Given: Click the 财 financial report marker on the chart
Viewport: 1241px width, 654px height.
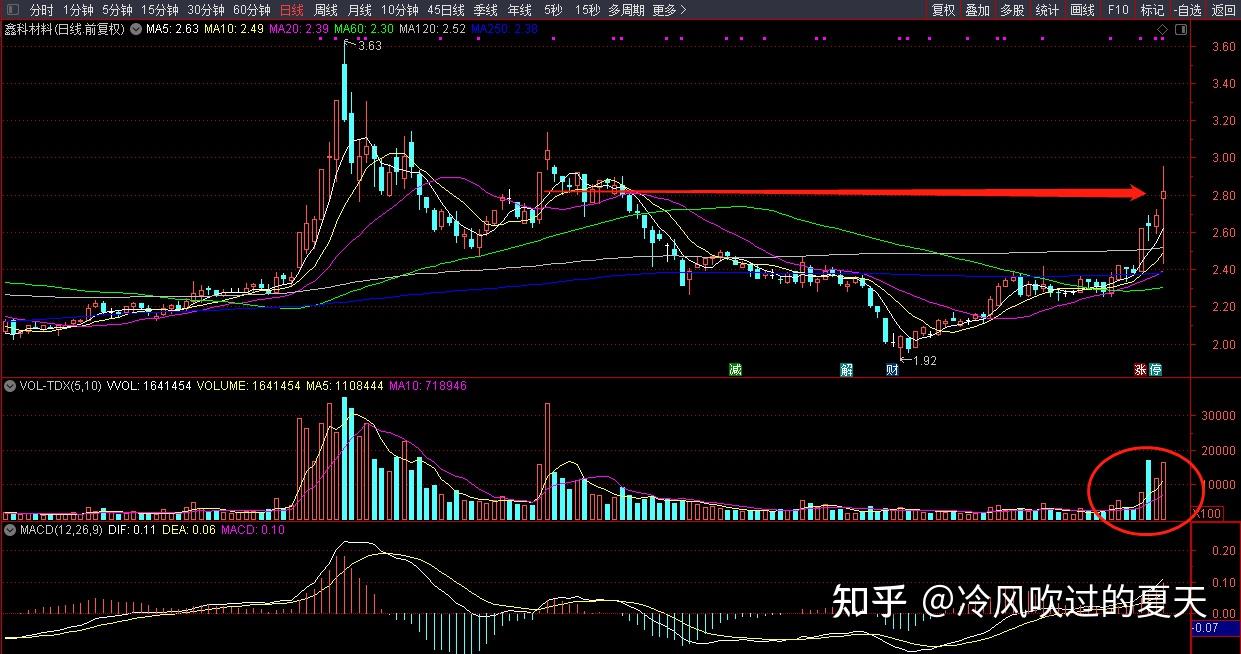Looking at the screenshot, I should click(890, 369).
